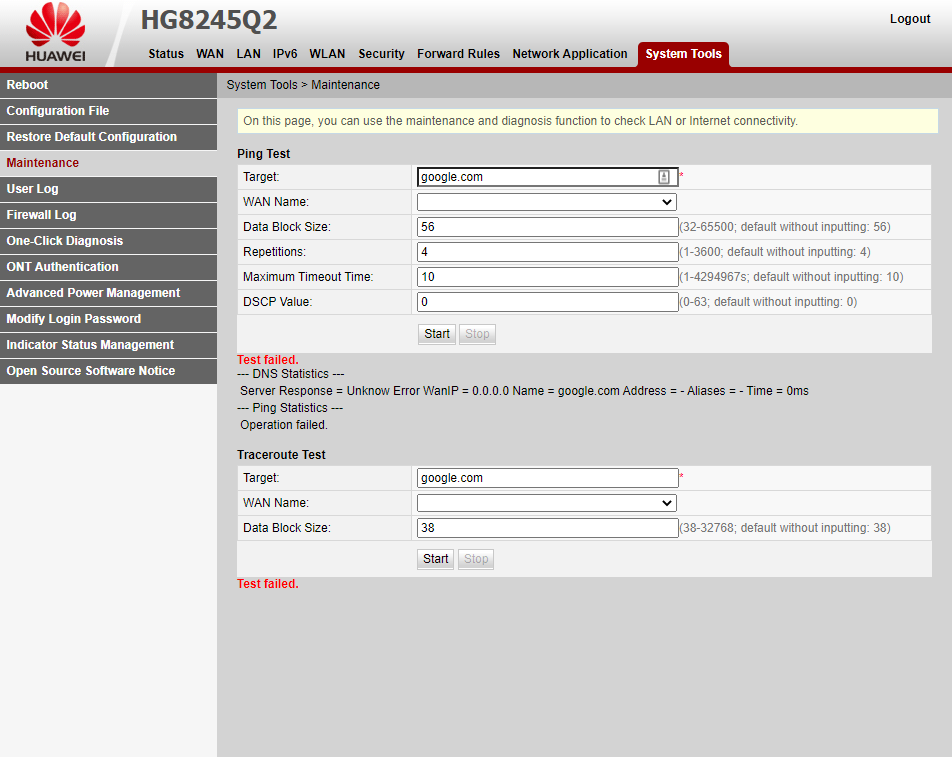Open User Log page

pyautogui.click(x=108, y=189)
